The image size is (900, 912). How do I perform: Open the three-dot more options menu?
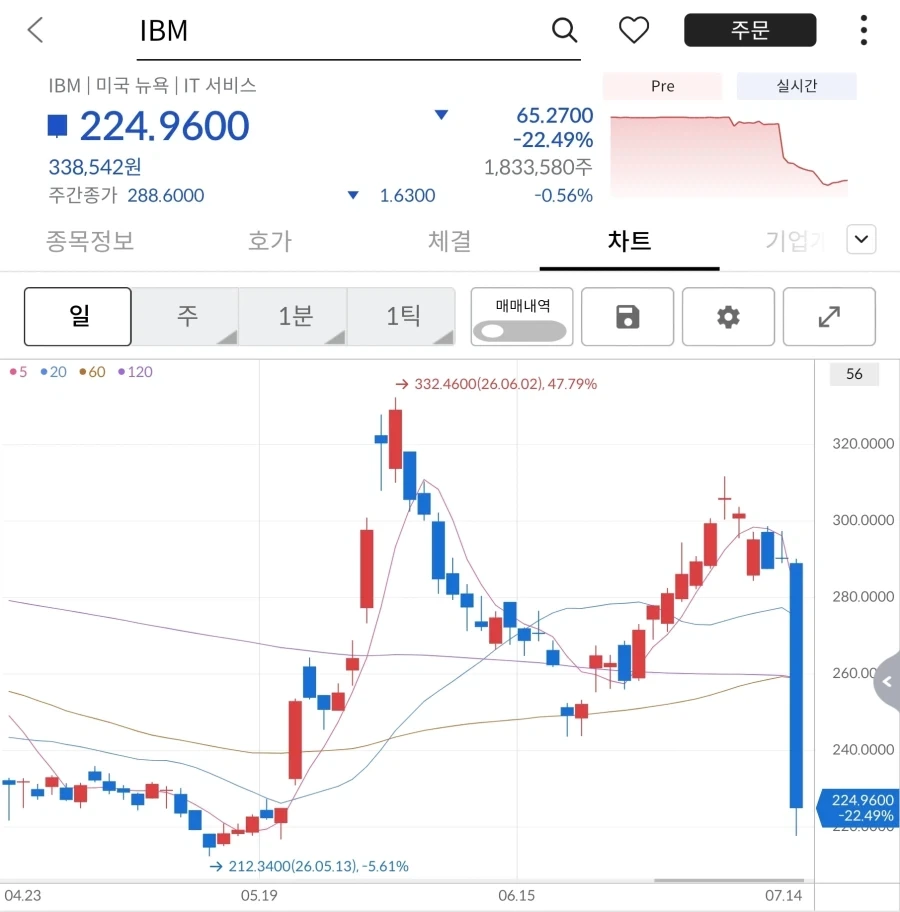tap(863, 30)
